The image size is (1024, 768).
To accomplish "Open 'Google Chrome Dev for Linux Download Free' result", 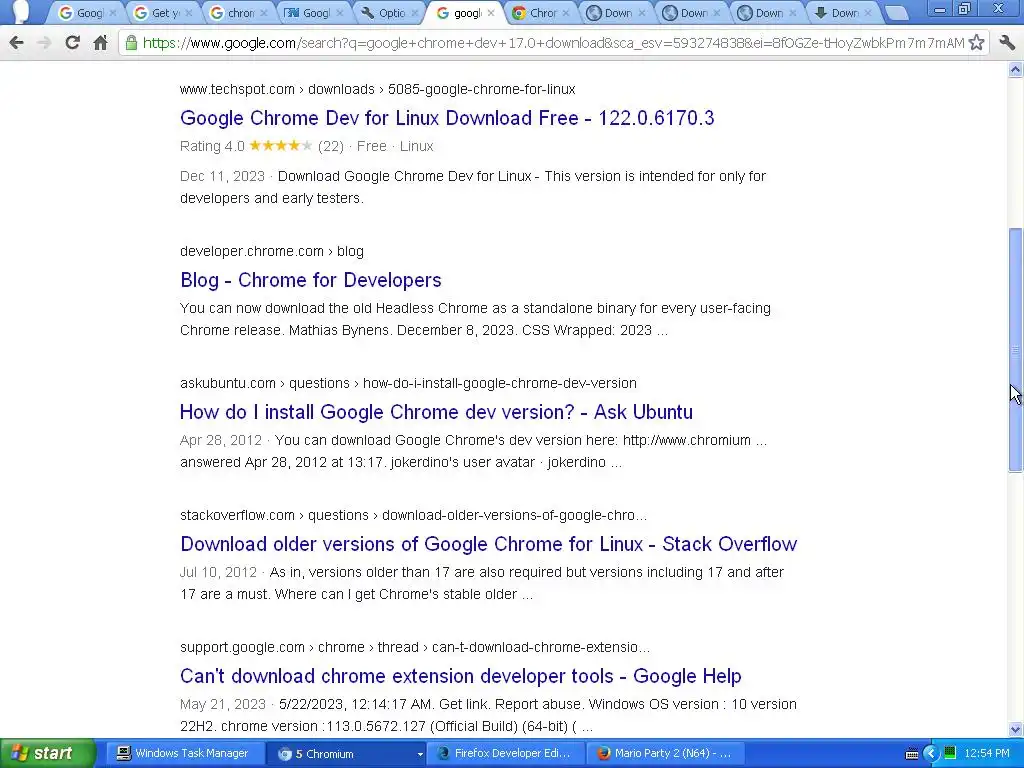I will [447, 118].
